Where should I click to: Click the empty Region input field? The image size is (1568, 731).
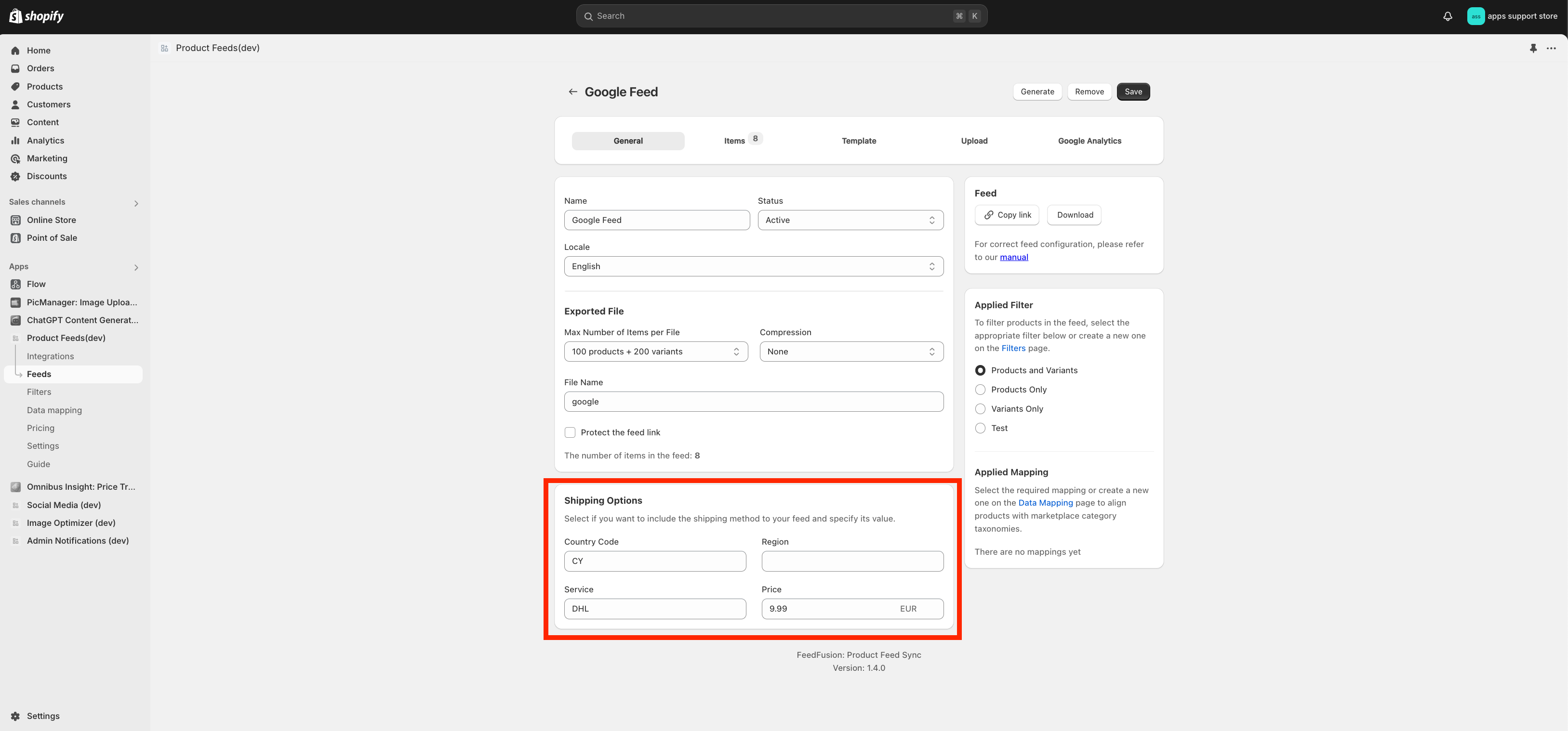click(x=852, y=561)
